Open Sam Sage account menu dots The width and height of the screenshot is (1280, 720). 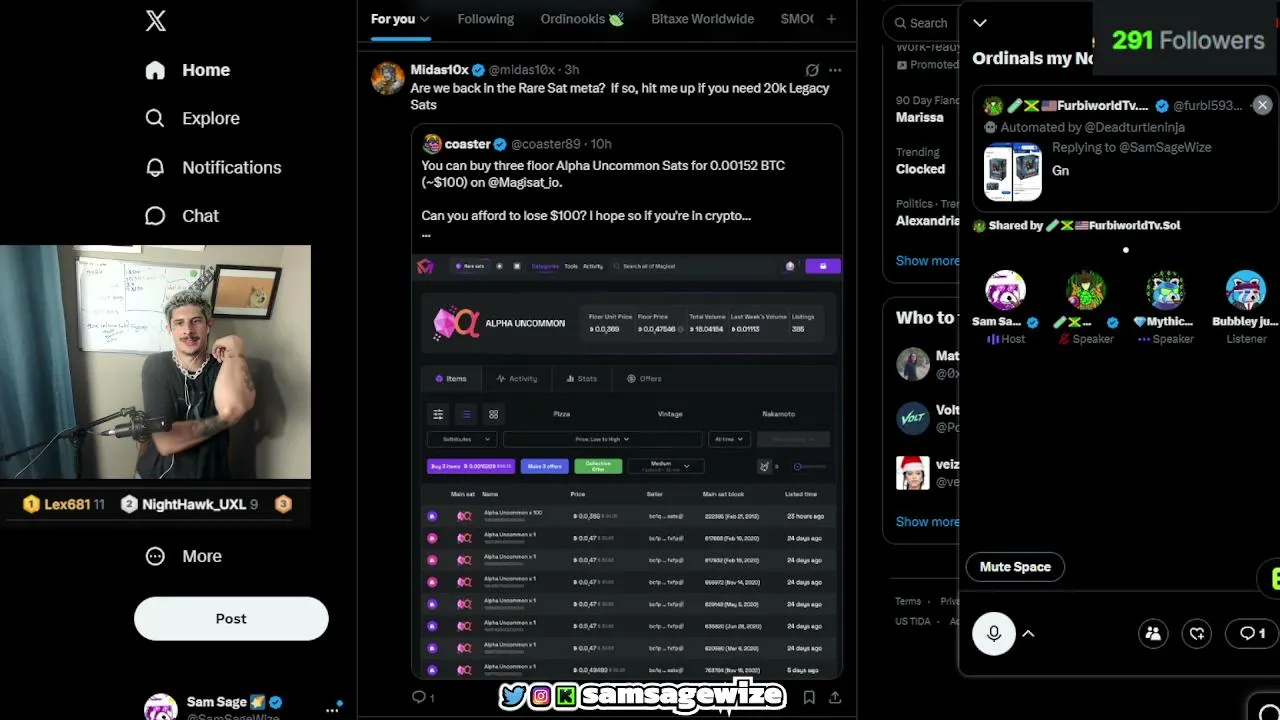332,709
